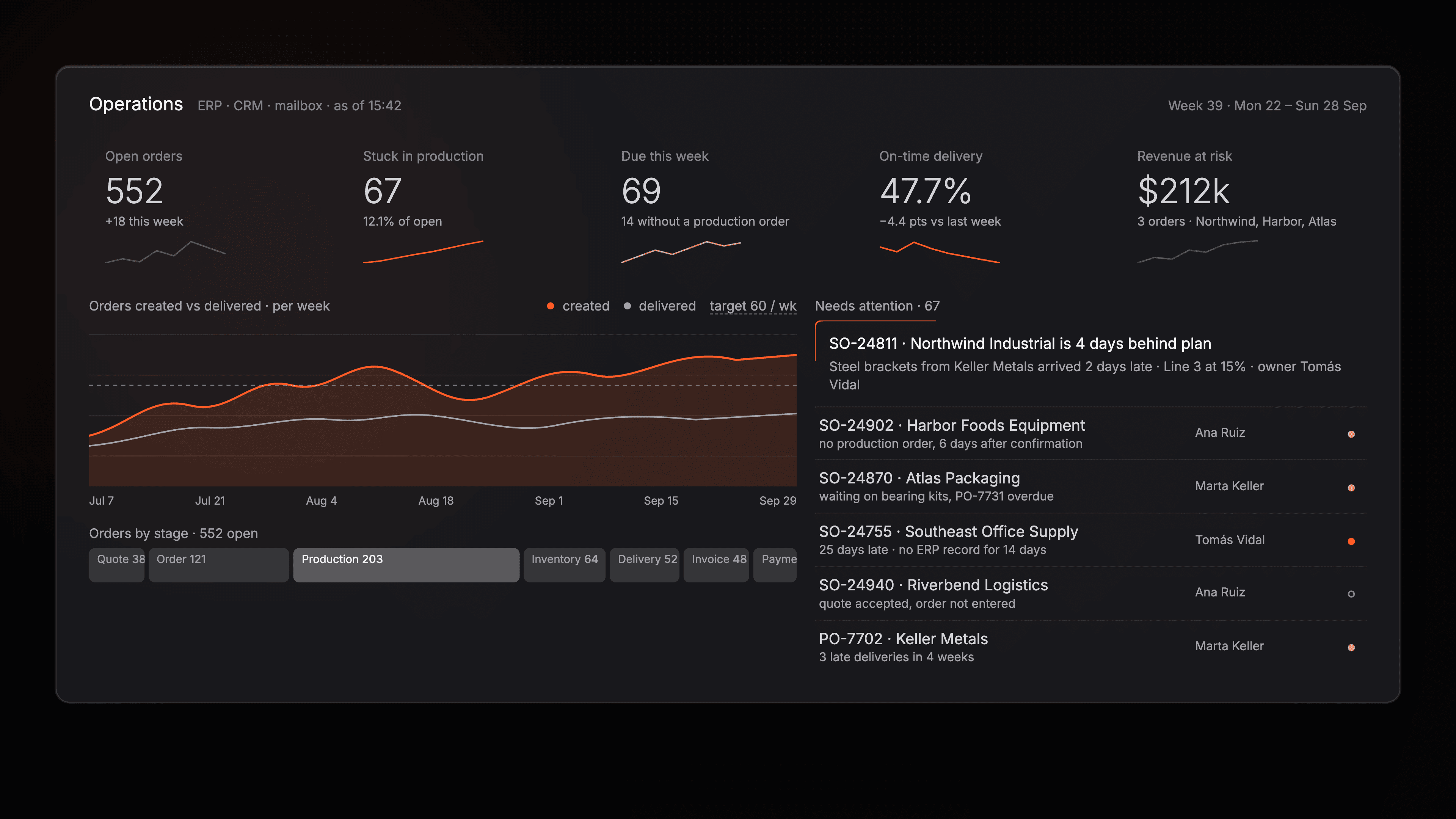The image size is (1456, 819).
Task: Click the Operations title
Action: point(136,104)
